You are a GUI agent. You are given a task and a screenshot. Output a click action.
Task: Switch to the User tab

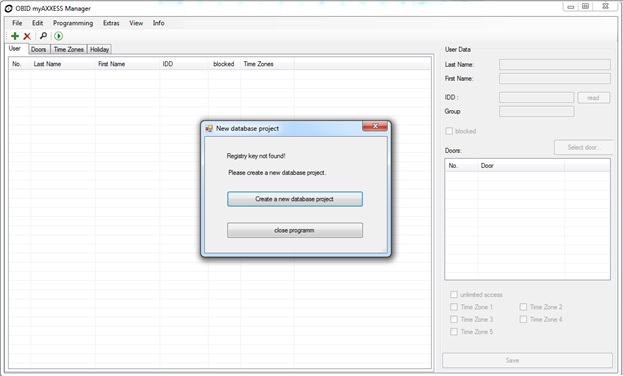coord(15,48)
